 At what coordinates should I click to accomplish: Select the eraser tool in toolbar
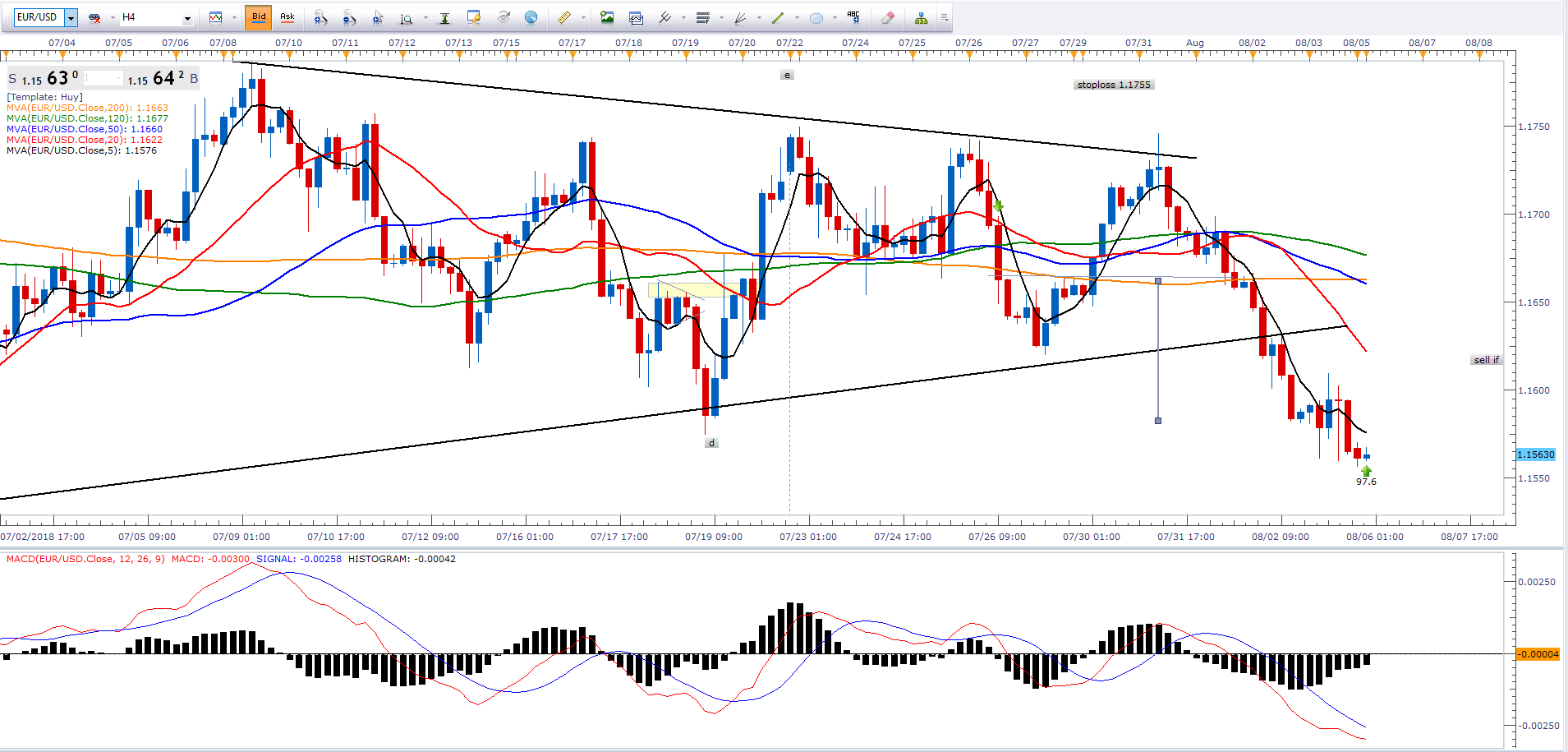click(x=887, y=17)
